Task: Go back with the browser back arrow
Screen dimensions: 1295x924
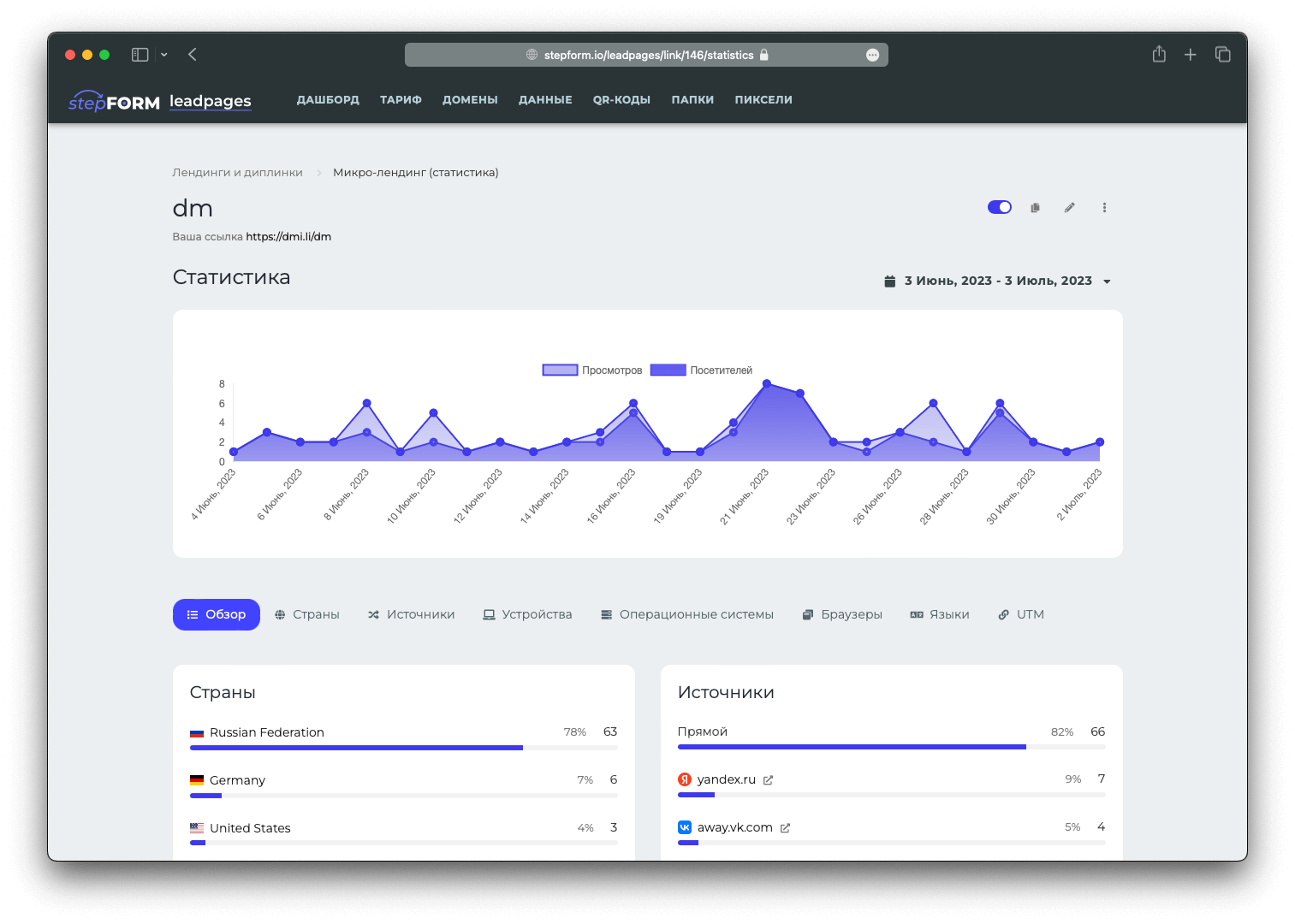Action: 193,55
